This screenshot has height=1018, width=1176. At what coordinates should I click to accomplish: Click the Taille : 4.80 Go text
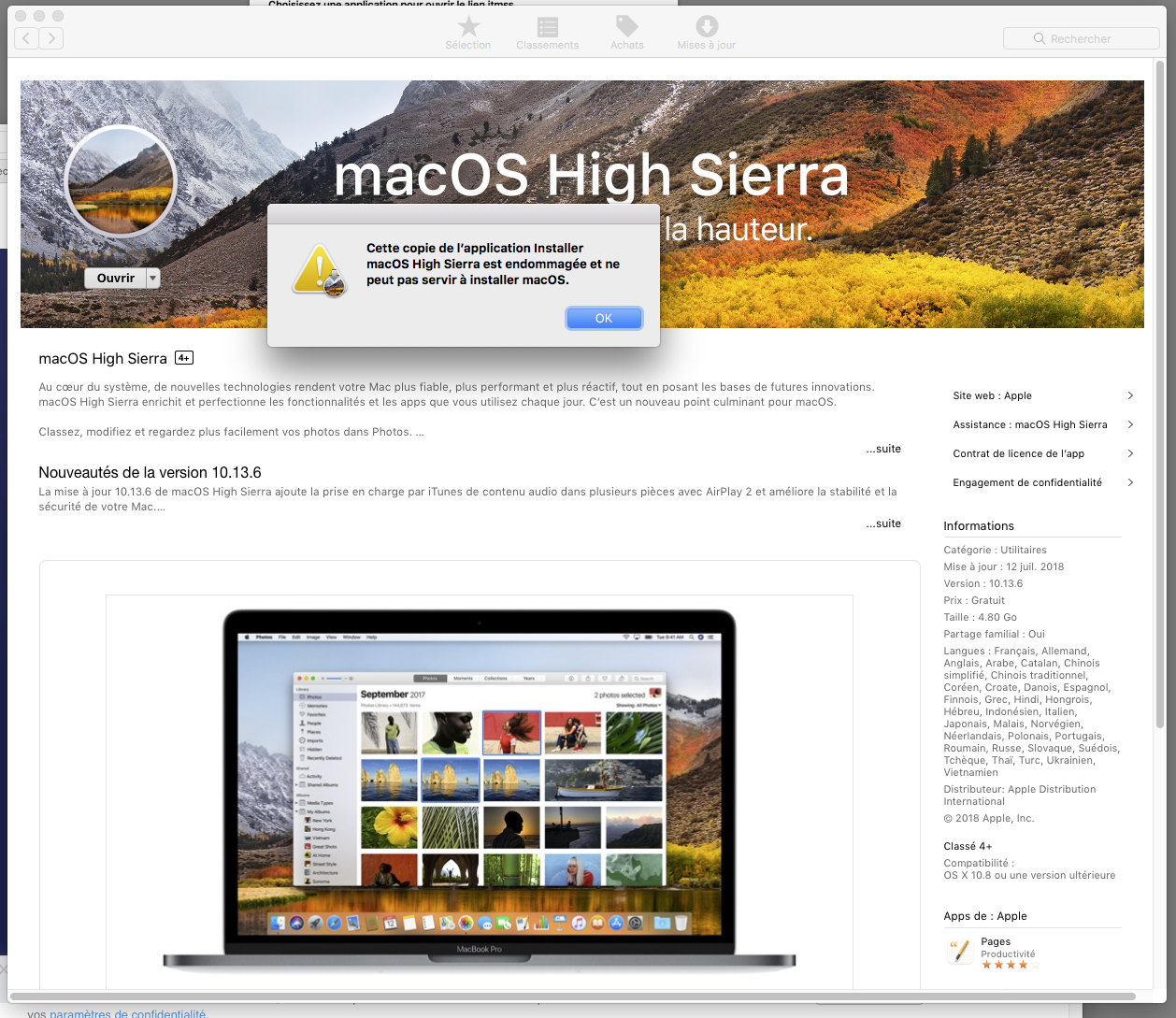coord(981,617)
